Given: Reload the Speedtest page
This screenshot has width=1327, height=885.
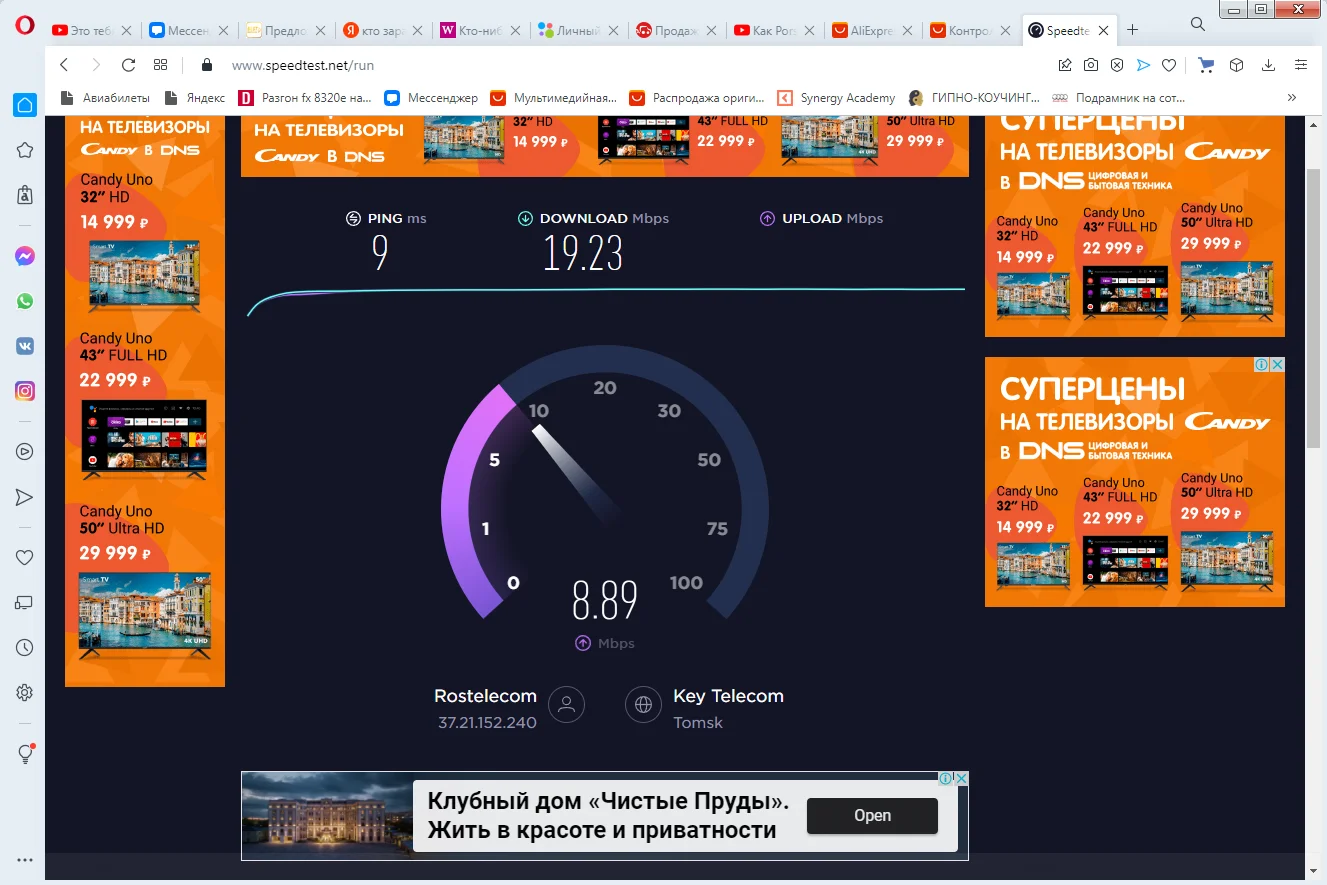Looking at the screenshot, I should click(128, 65).
